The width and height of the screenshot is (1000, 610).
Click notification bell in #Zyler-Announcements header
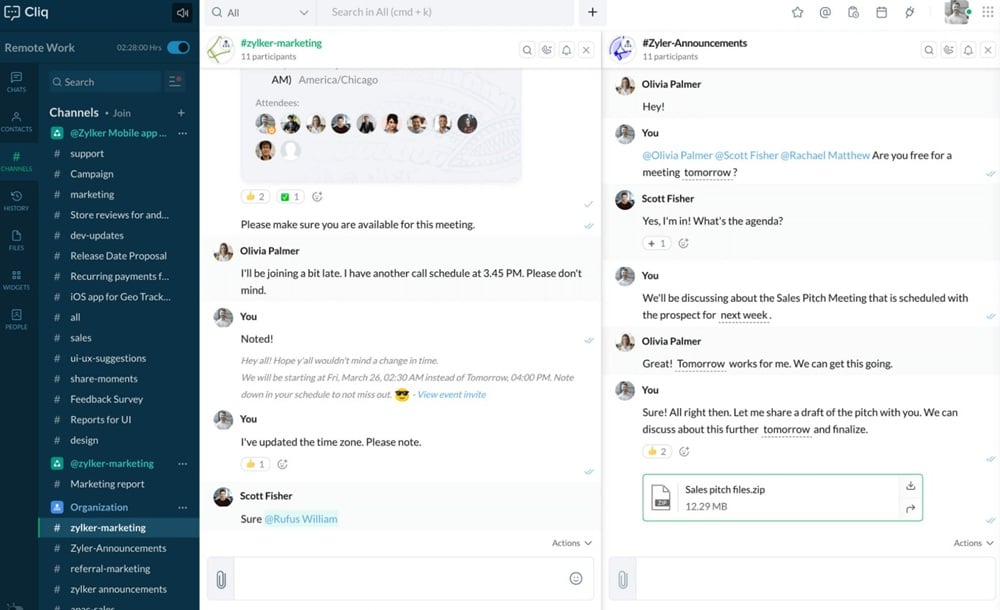tap(968, 50)
